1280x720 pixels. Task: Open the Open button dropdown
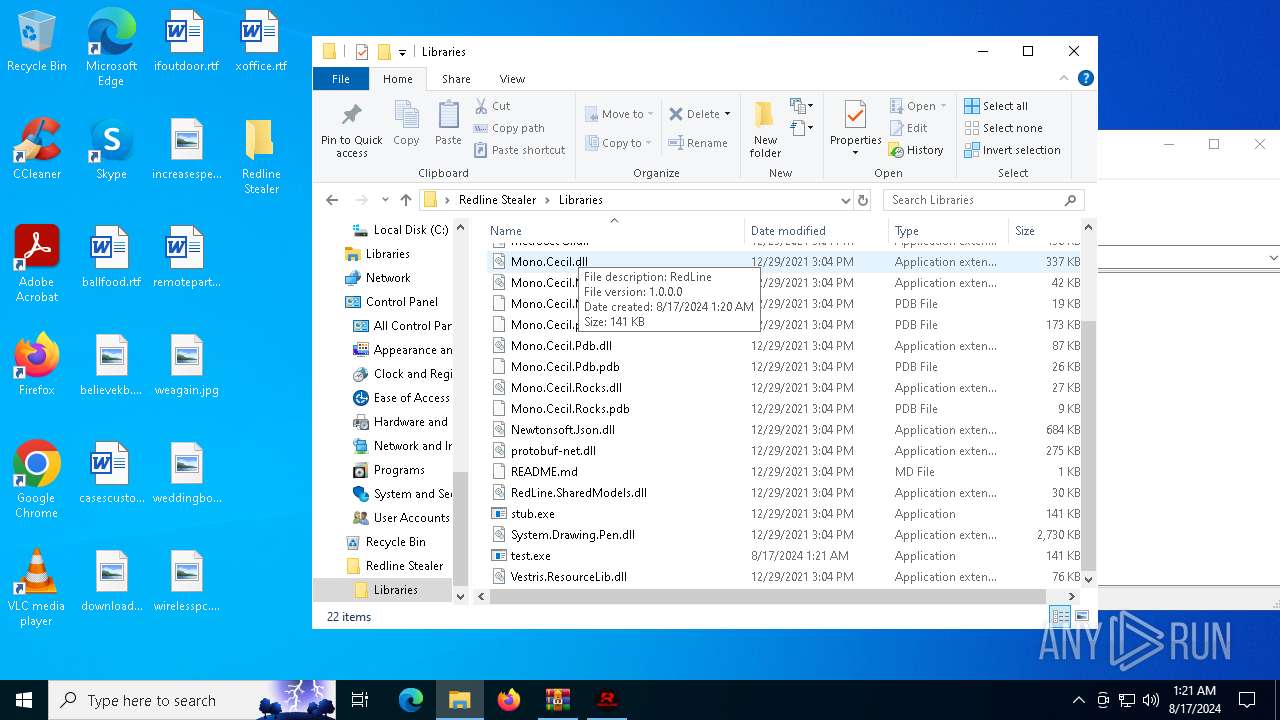click(944, 106)
